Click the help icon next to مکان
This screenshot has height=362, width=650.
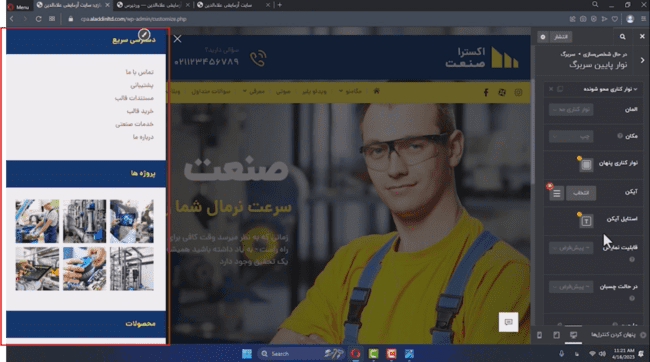(620, 136)
